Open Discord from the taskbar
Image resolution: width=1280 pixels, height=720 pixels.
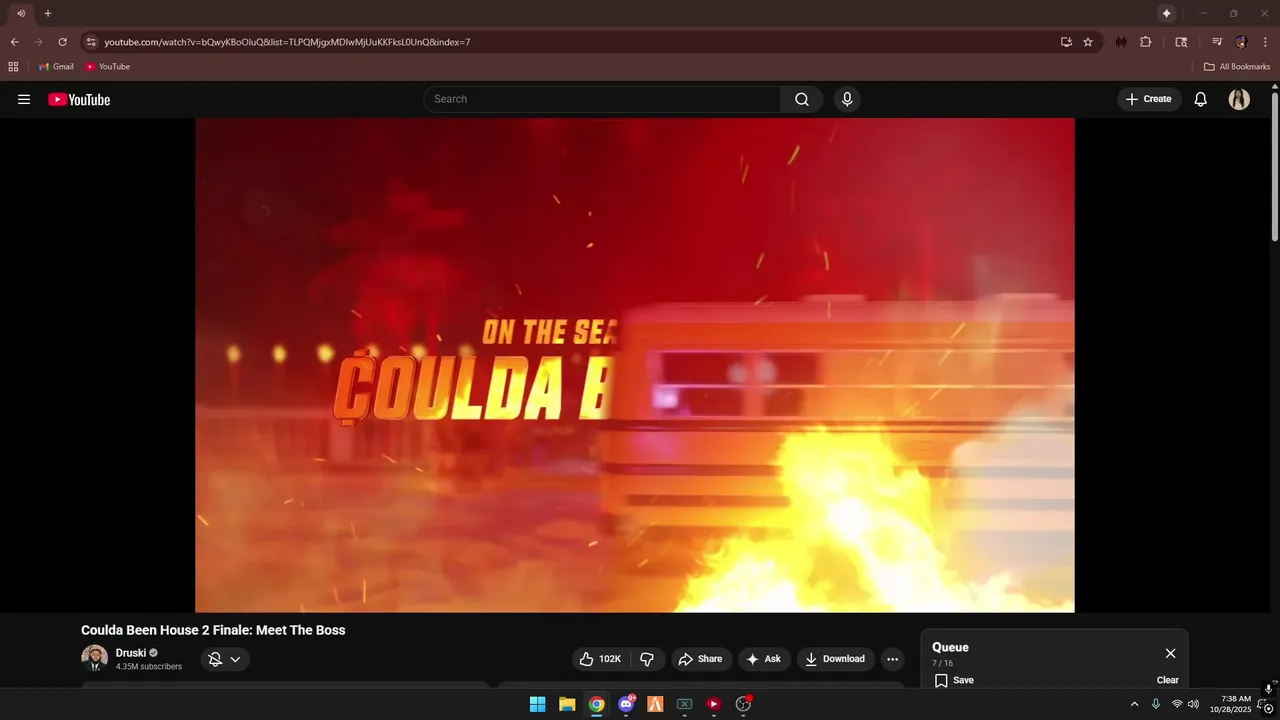[x=626, y=704]
